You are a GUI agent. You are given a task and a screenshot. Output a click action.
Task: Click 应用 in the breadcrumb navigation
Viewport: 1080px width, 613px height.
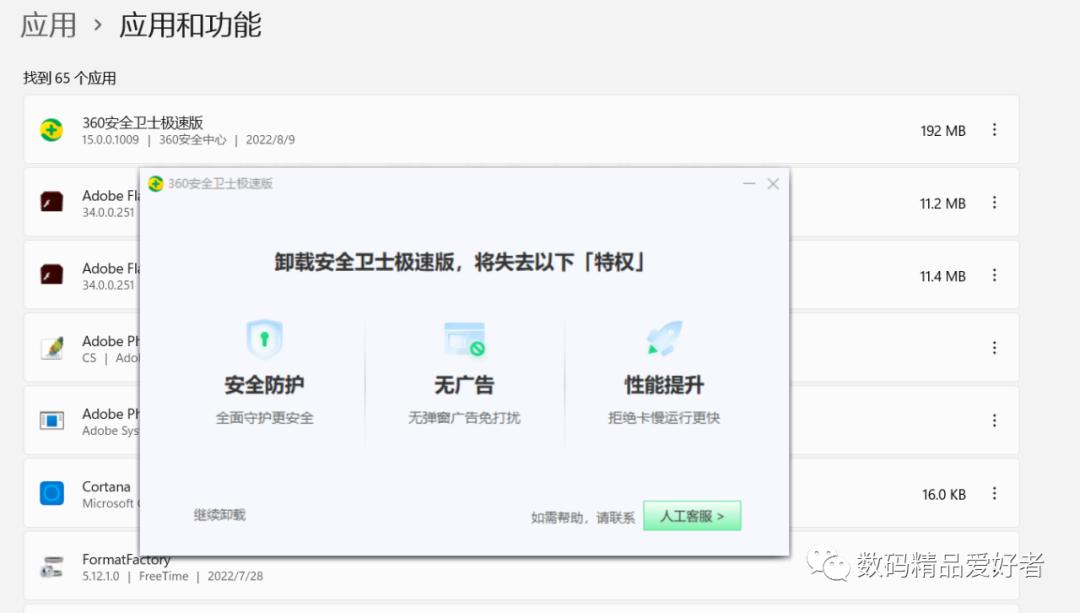47,25
